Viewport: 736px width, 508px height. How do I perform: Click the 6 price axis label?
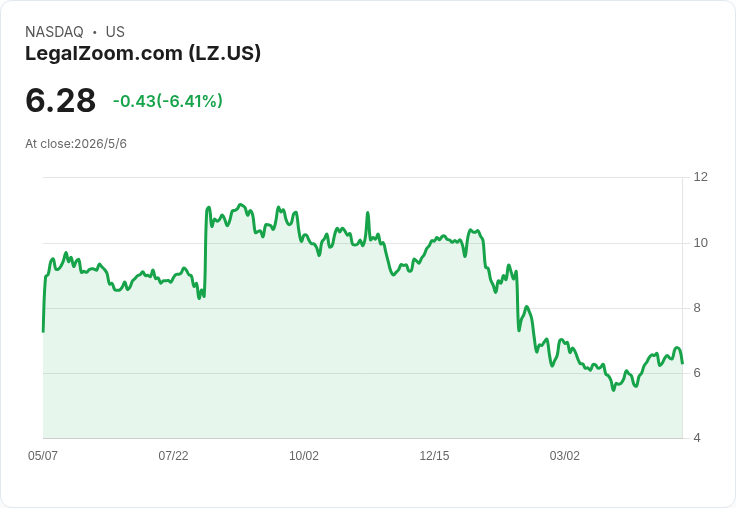click(697, 373)
